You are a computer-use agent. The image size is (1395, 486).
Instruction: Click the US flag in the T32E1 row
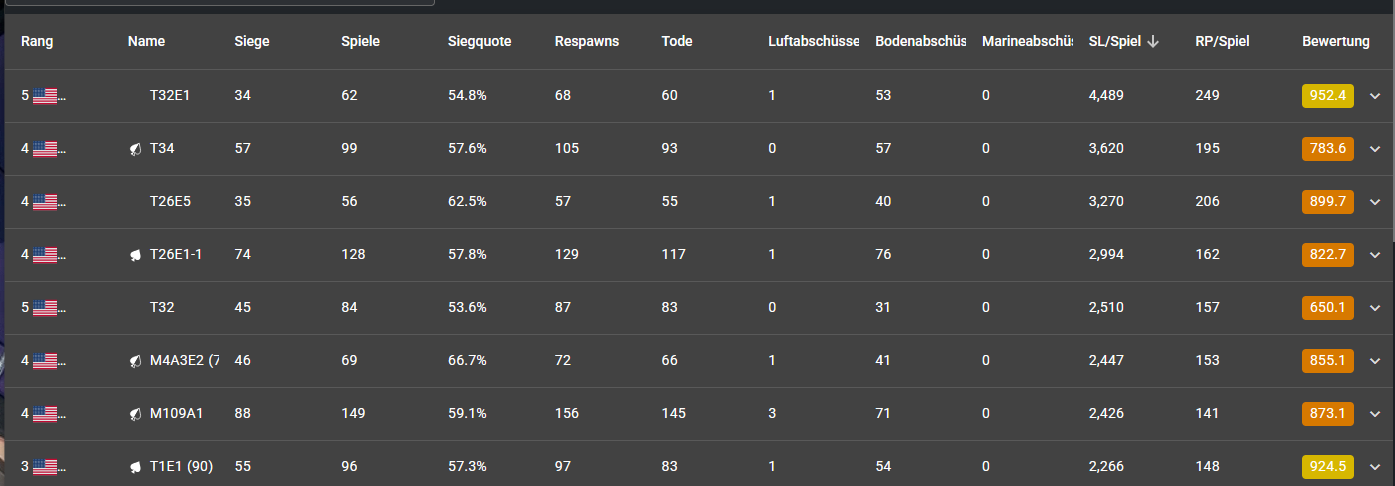click(46, 96)
